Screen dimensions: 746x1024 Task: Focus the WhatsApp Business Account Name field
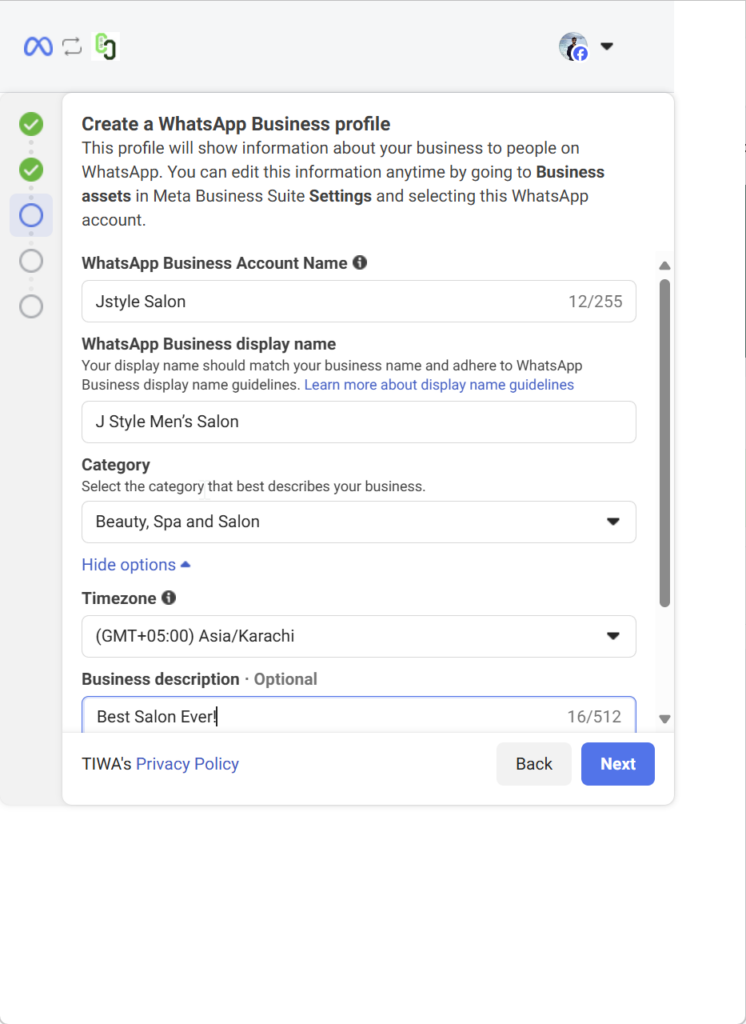point(359,301)
